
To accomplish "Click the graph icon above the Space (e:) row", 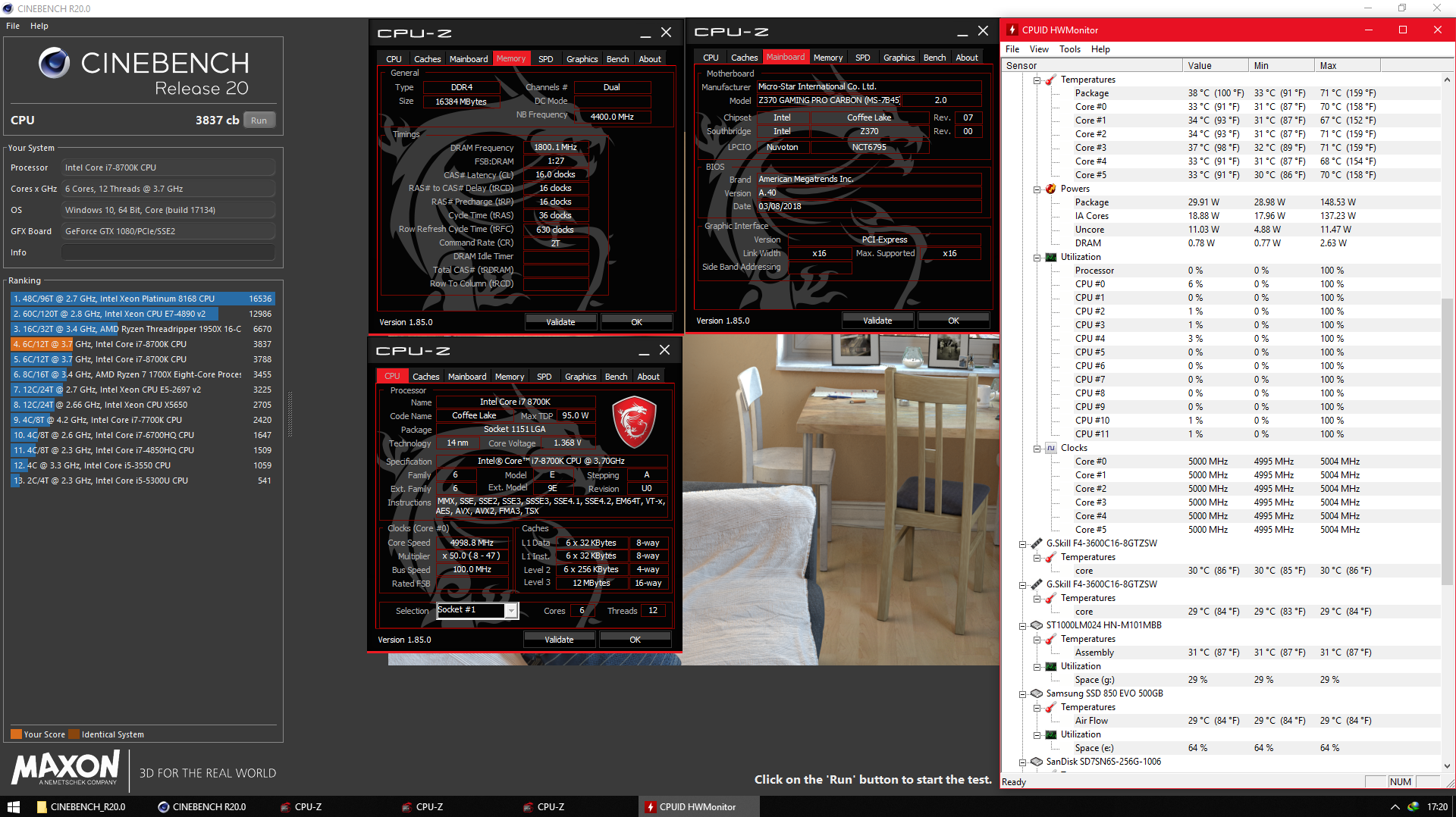I will click(x=1051, y=734).
